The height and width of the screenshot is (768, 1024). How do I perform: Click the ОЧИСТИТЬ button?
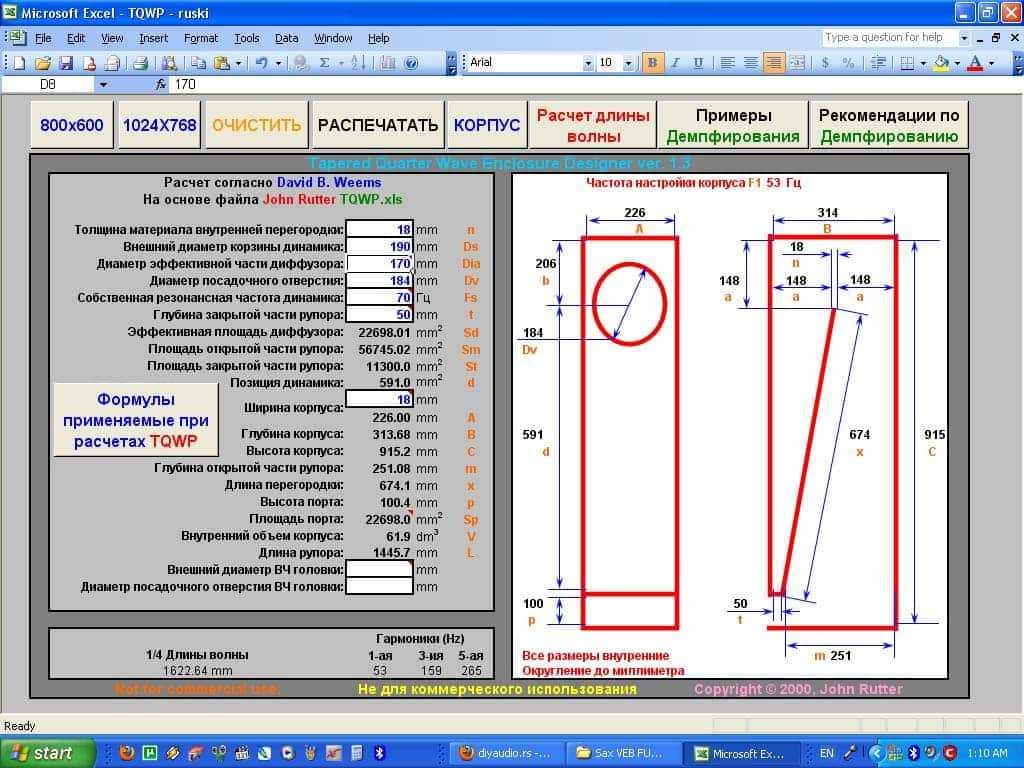(x=257, y=125)
